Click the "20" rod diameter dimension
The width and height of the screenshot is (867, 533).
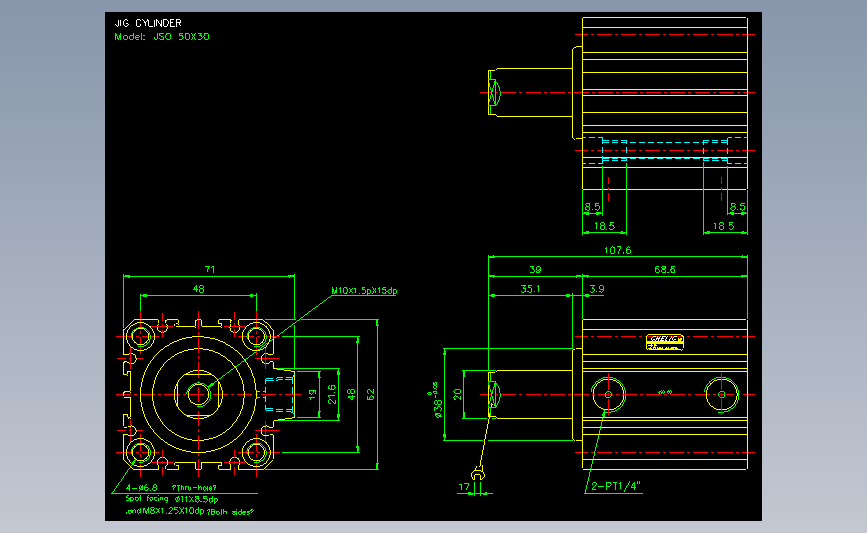click(457, 394)
